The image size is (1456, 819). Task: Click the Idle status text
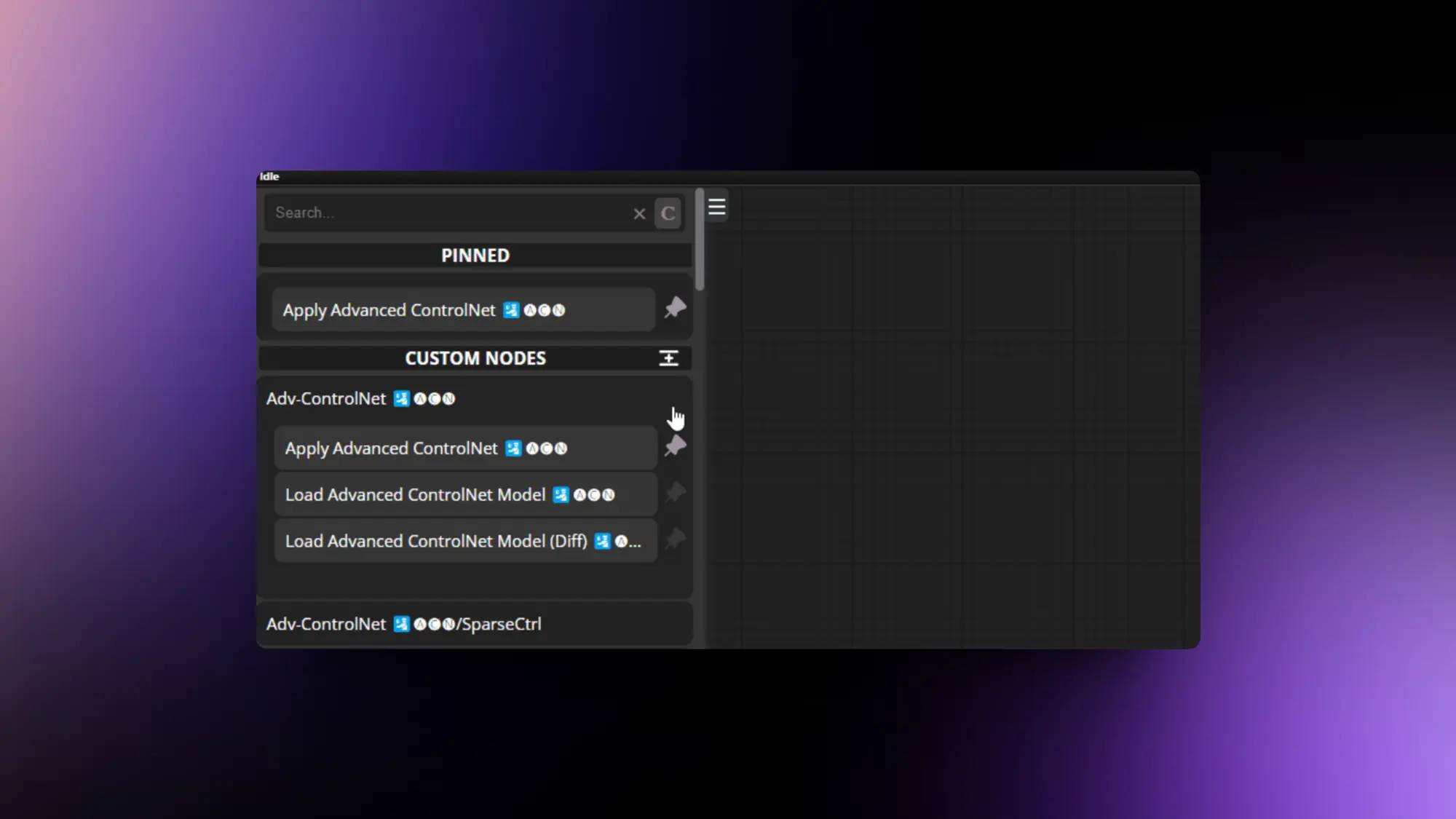269,176
